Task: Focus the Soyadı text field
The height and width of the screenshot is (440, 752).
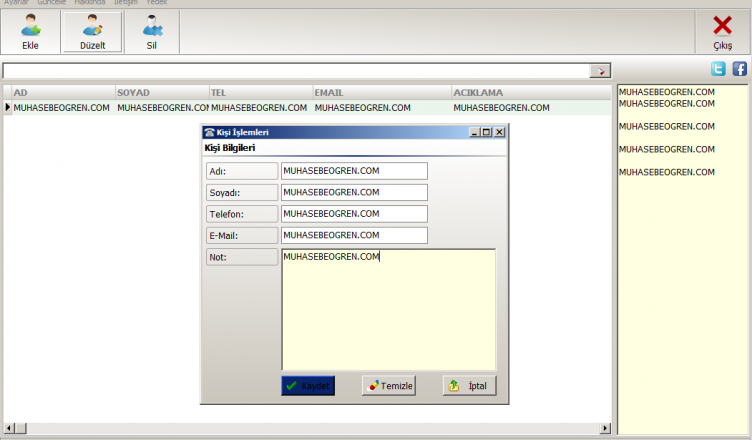Action: click(354, 192)
